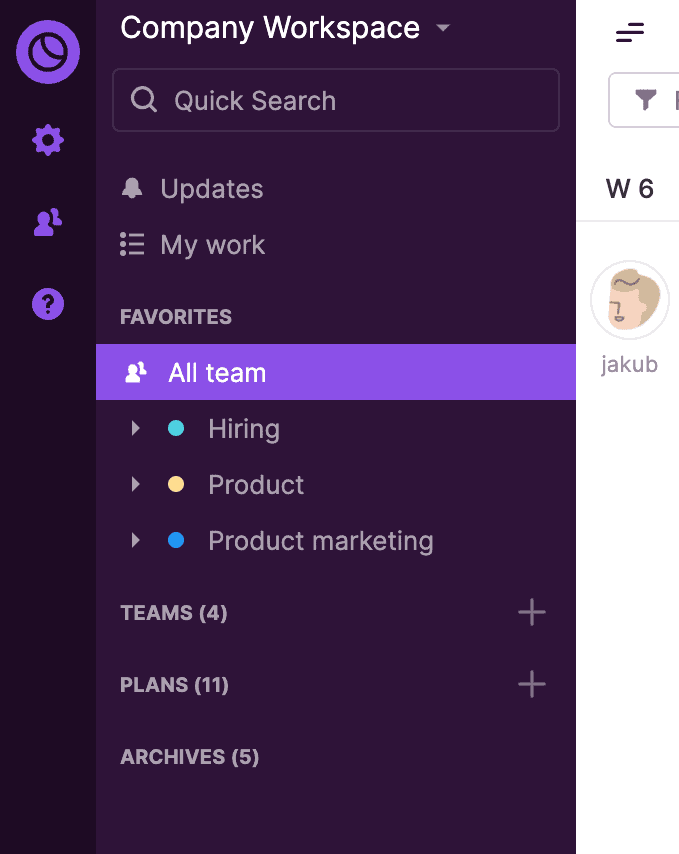Viewport: 679px width, 854px height.
Task: Add a new team with plus icon
Action: click(x=532, y=612)
